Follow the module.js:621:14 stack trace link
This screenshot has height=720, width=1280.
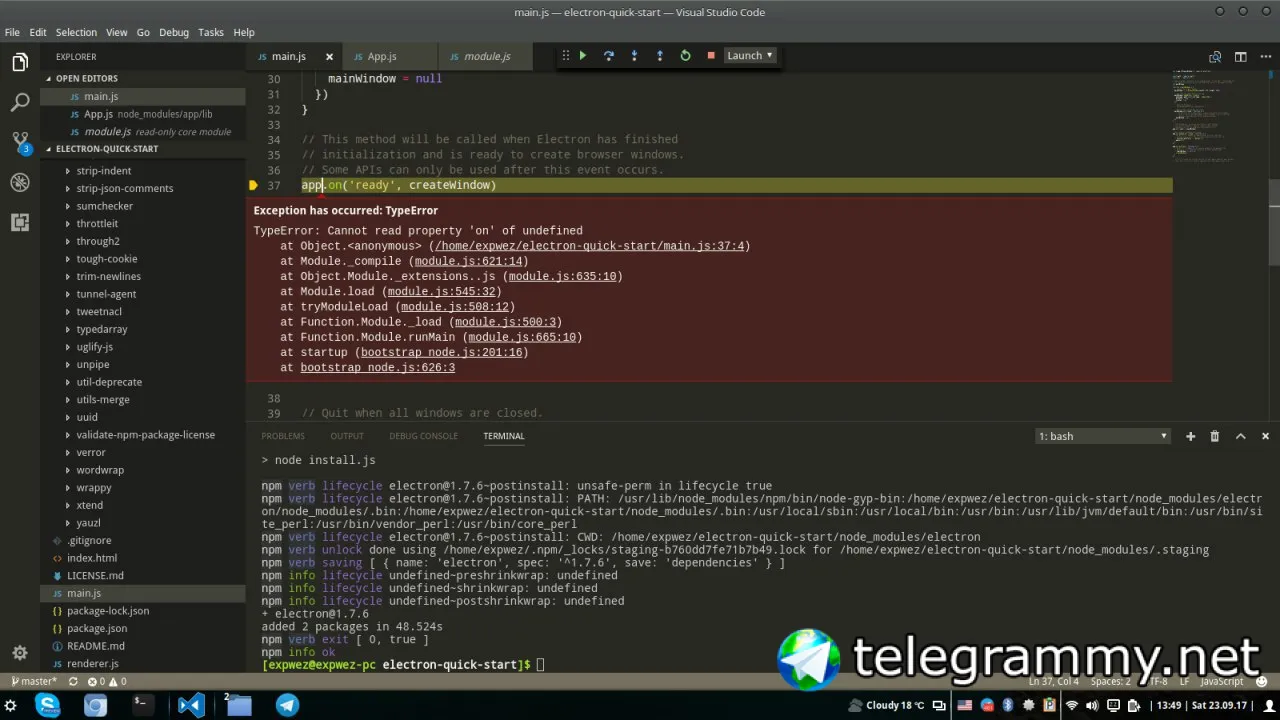coord(467,262)
